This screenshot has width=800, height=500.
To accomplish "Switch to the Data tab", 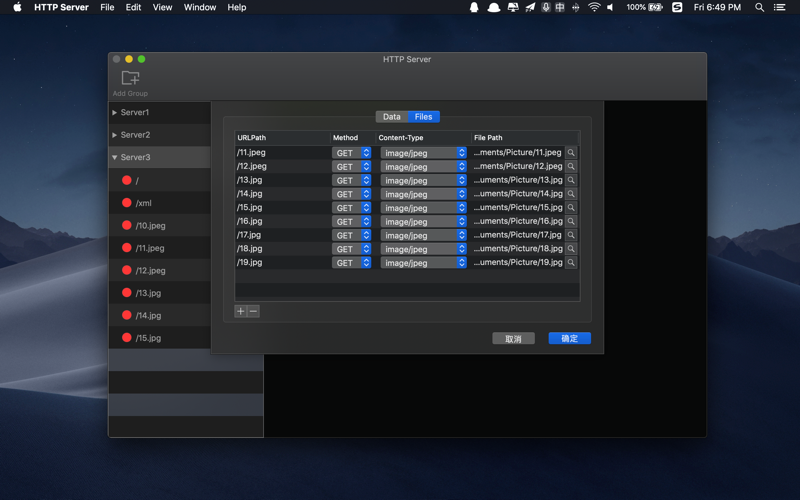I will [x=392, y=117].
